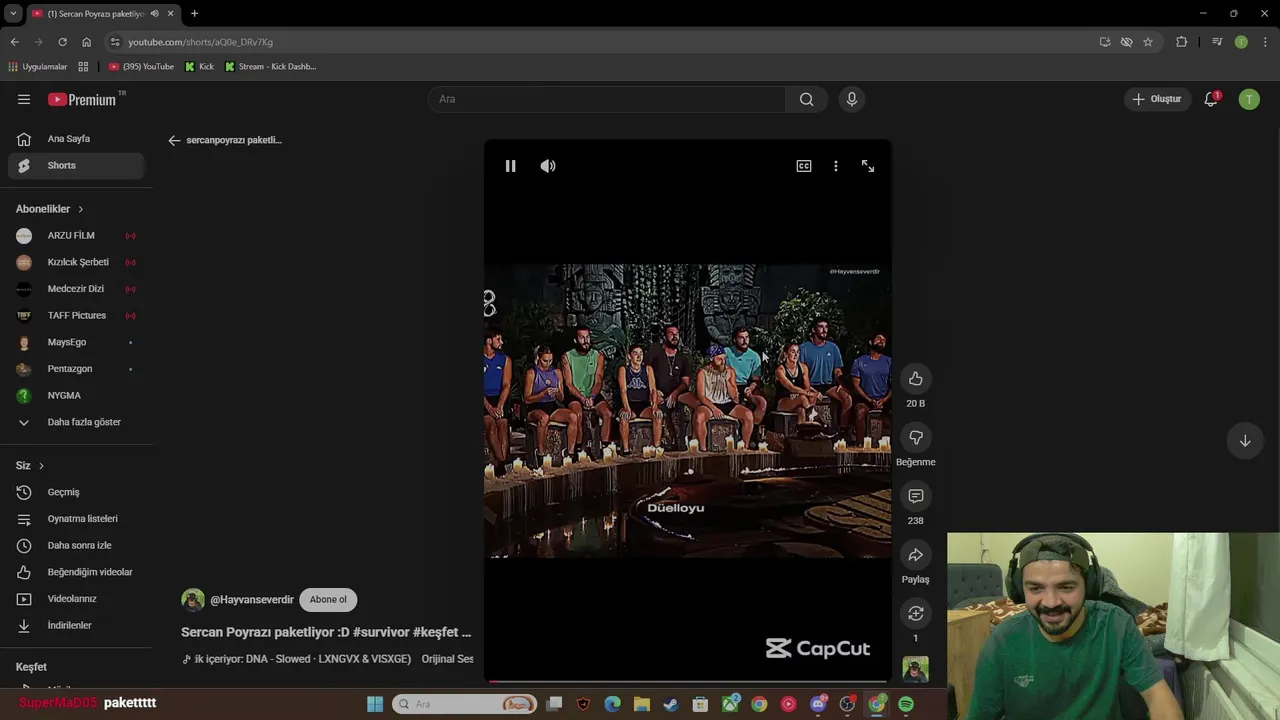Open the Shorts three-dot options menu

836,166
